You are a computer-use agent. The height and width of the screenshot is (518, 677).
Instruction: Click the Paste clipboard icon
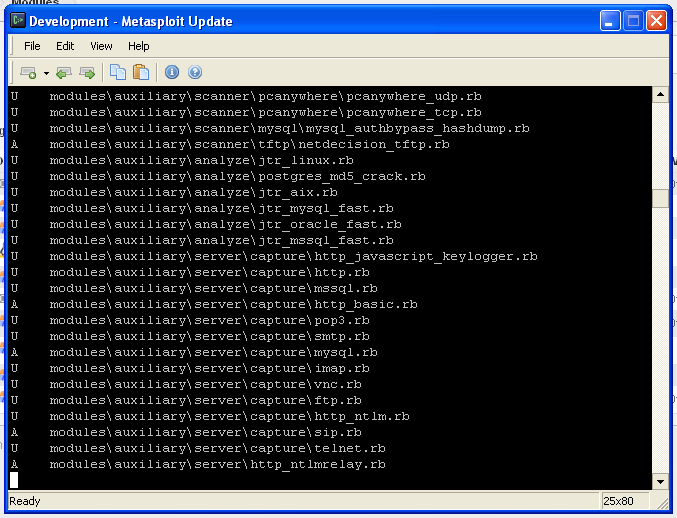pos(141,72)
